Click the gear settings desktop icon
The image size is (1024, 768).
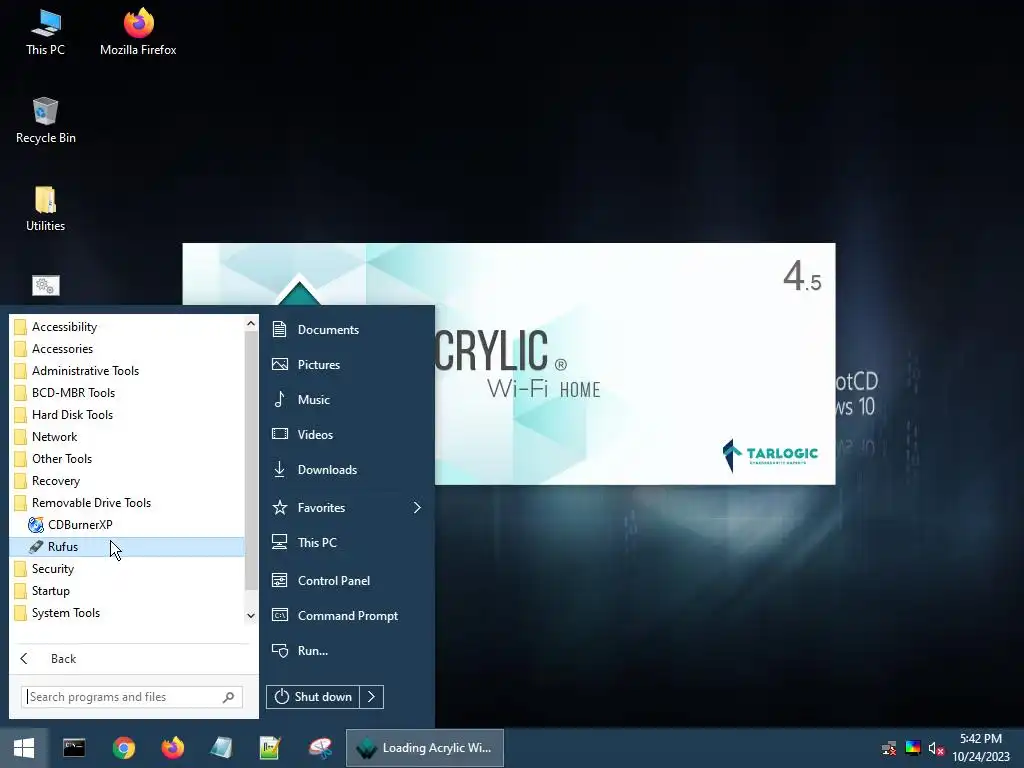[46, 285]
